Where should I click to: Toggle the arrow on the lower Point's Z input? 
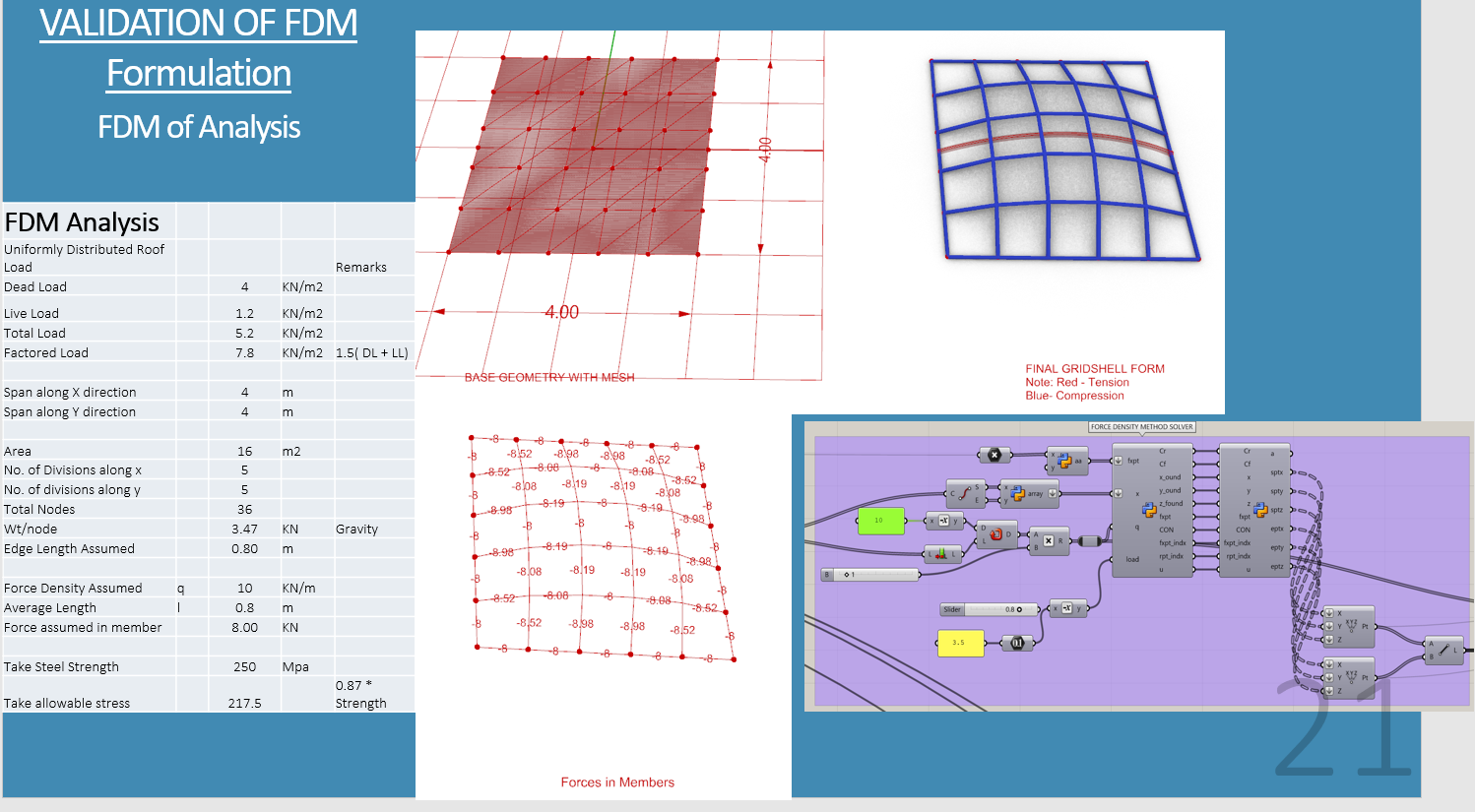pos(1329,690)
